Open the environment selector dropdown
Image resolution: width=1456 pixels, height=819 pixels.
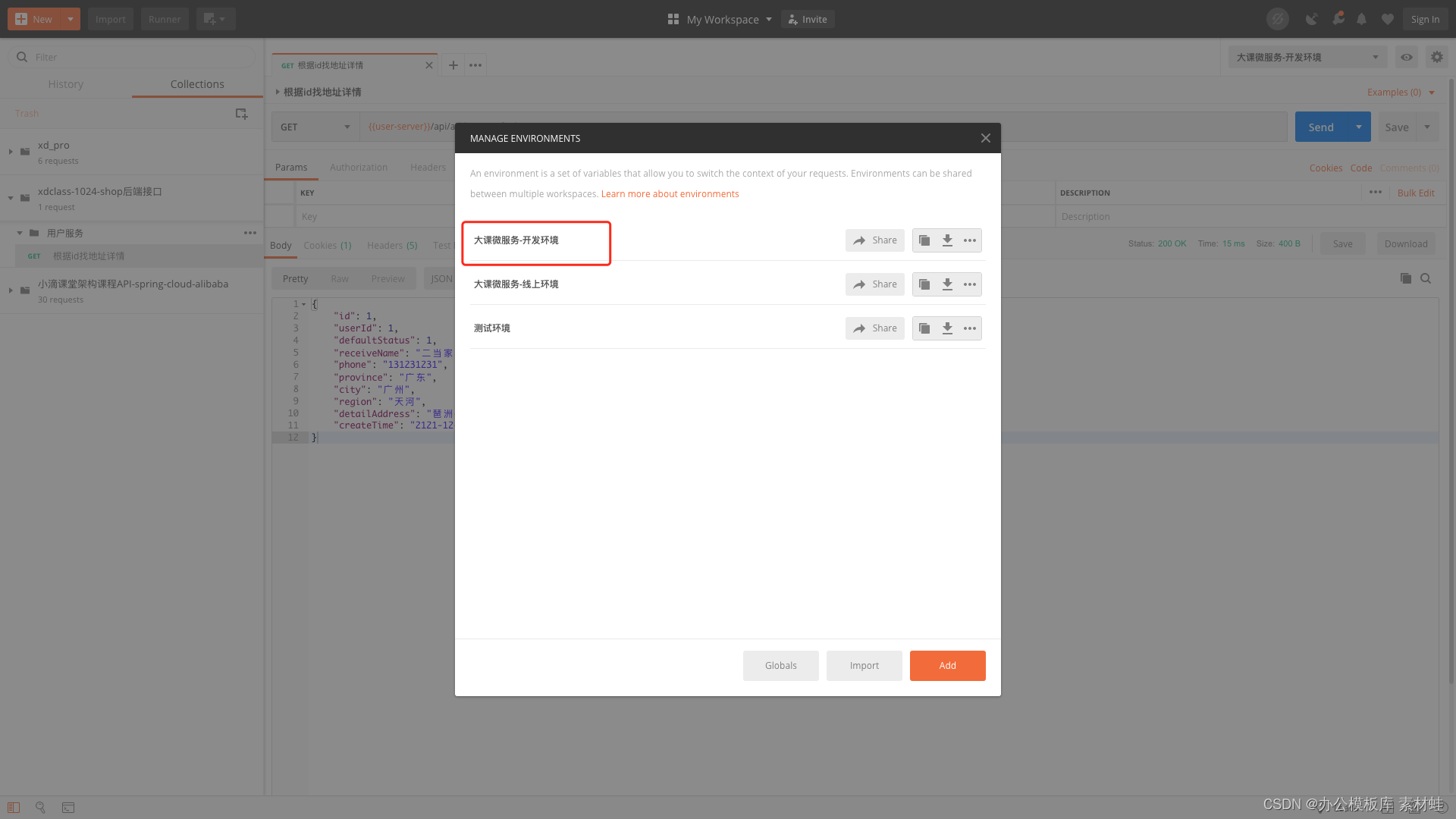1307,57
